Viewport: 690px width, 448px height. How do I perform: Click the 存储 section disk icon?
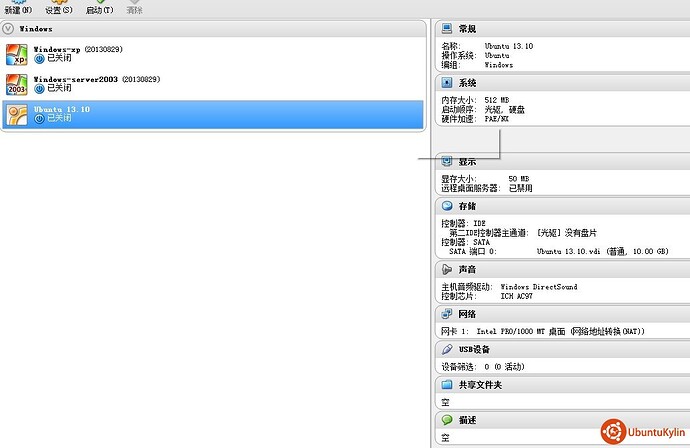pos(447,206)
